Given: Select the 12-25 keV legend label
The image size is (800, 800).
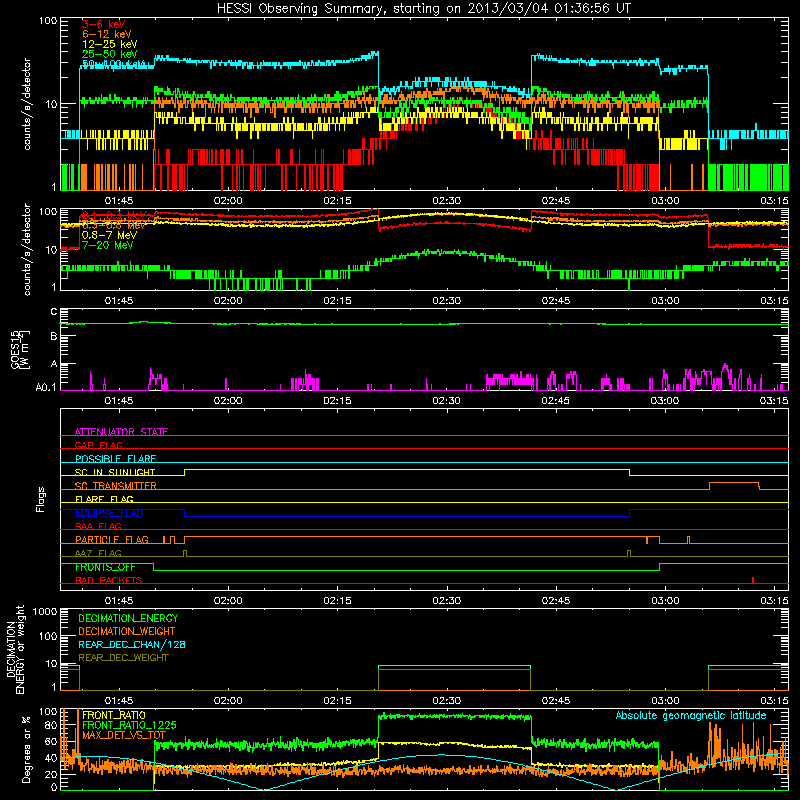Looking at the screenshot, I should [x=110, y=44].
